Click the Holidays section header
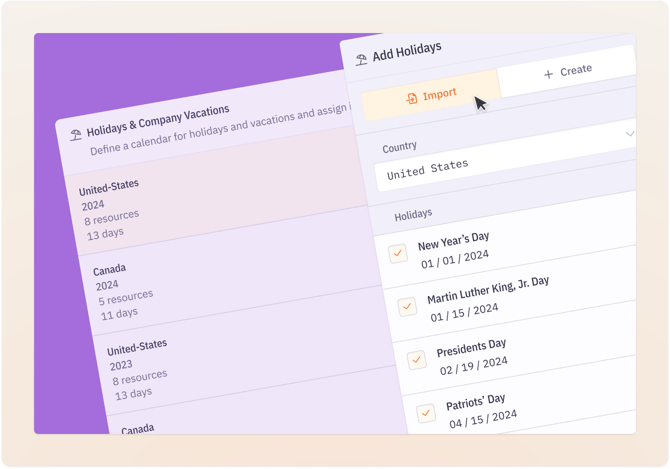Image resolution: width=670 pixels, height=469 pixels. (x=412, y=215)
